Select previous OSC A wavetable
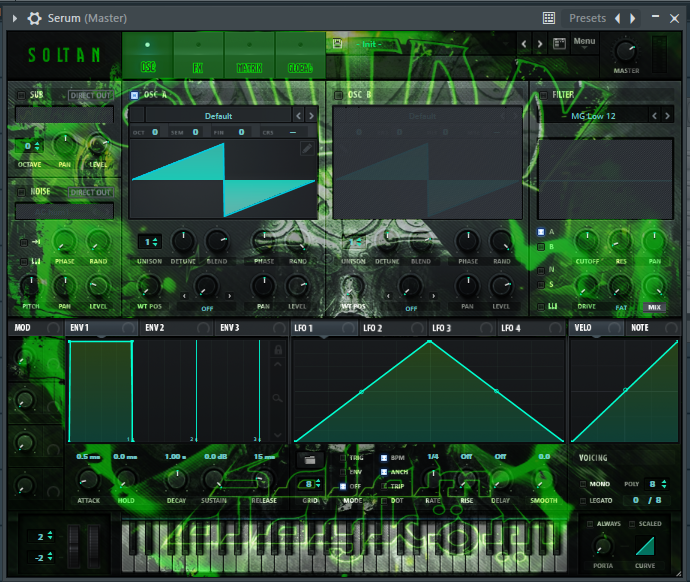This screenshot has width=690, height=582. point(299,116)
